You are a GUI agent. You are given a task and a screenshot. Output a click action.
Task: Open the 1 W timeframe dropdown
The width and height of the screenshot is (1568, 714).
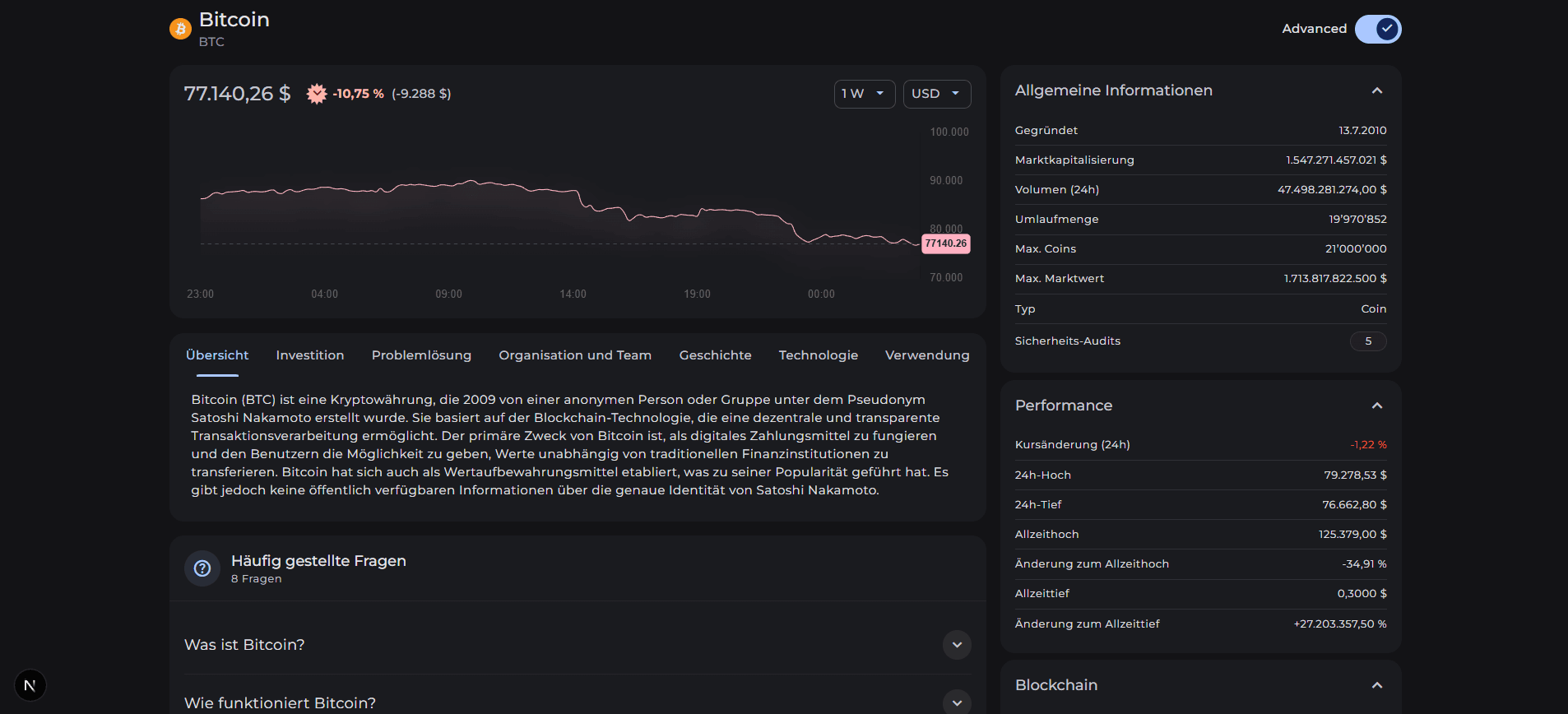(x=864, y=94)
